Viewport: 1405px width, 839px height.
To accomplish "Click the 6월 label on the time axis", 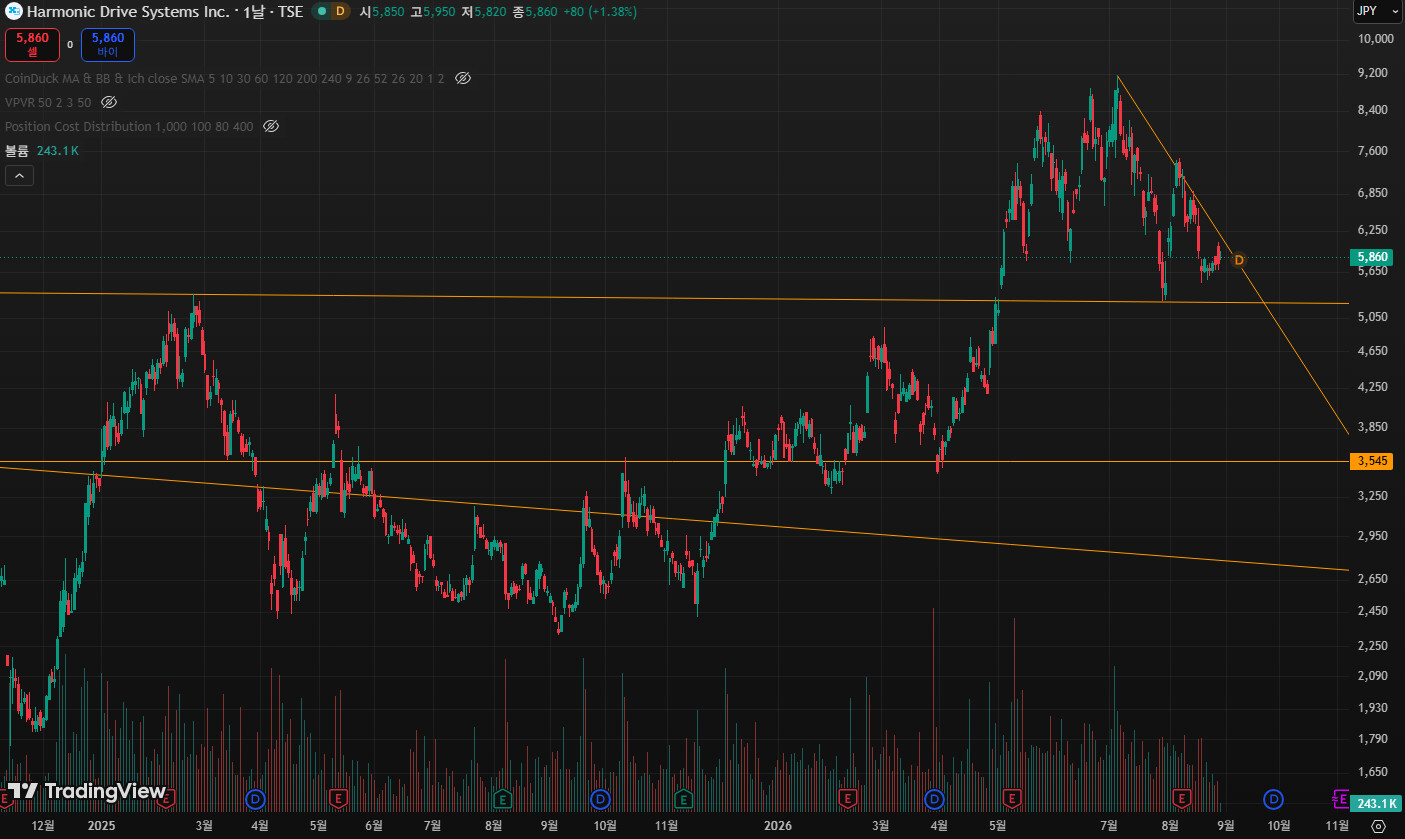I will [x=374, y=826].
